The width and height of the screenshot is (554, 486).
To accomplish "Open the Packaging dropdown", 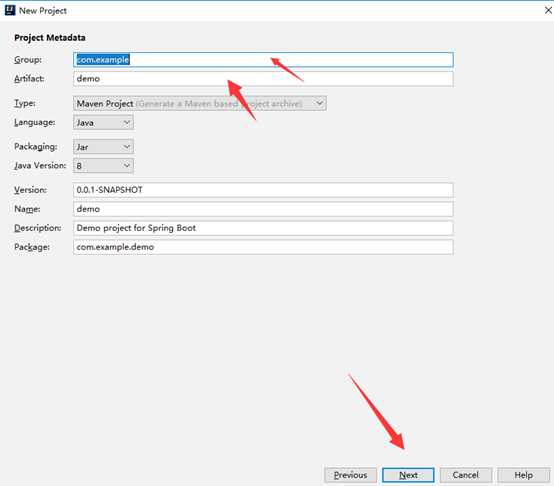I will 103,147.
